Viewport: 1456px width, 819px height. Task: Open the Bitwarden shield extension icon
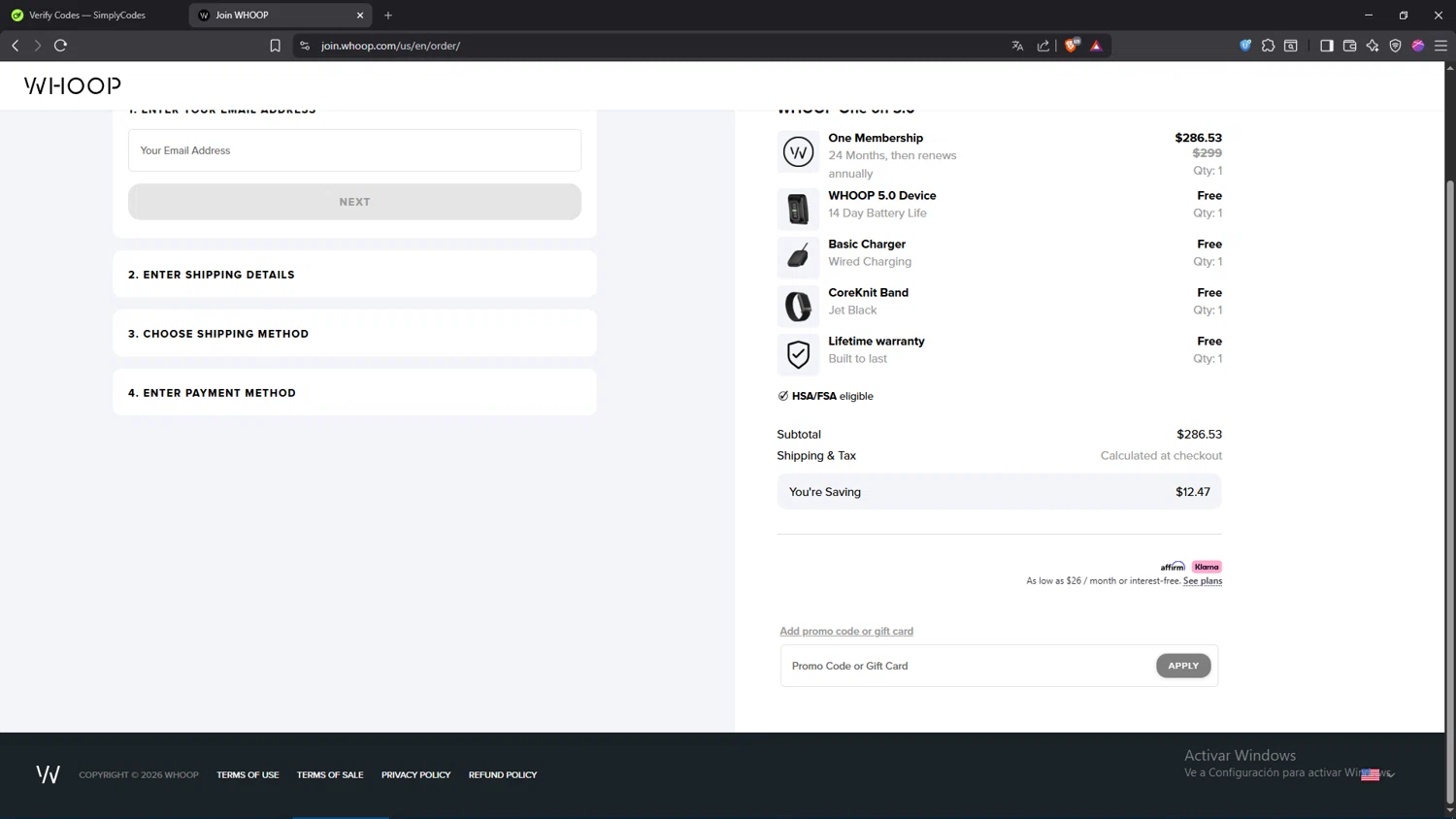point(1245,46)
